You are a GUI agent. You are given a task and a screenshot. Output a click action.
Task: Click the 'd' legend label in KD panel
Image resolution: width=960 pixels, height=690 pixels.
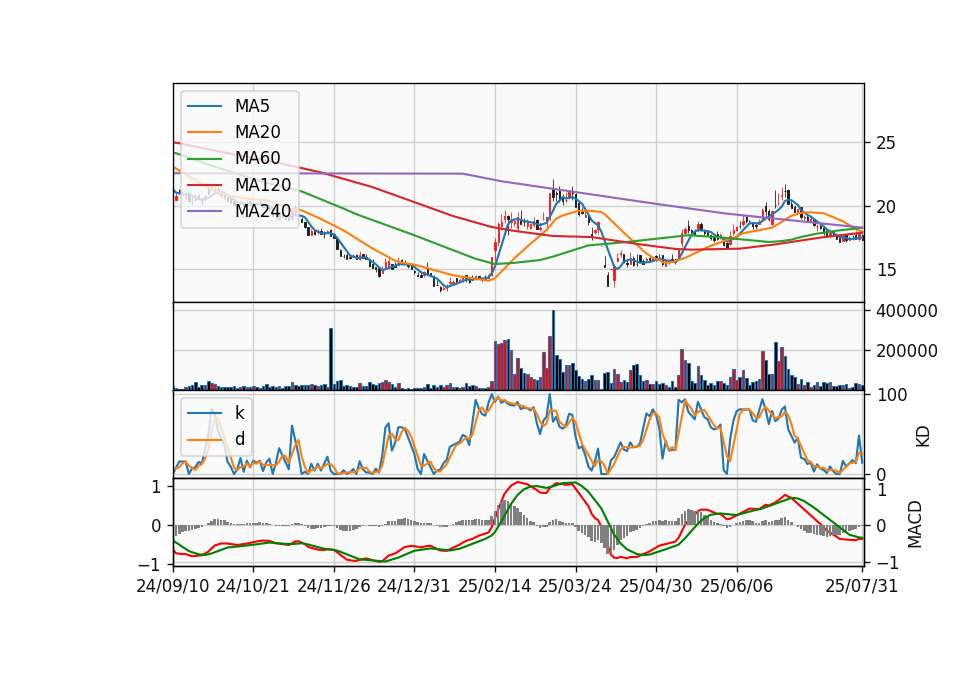[x=239, y=439]
